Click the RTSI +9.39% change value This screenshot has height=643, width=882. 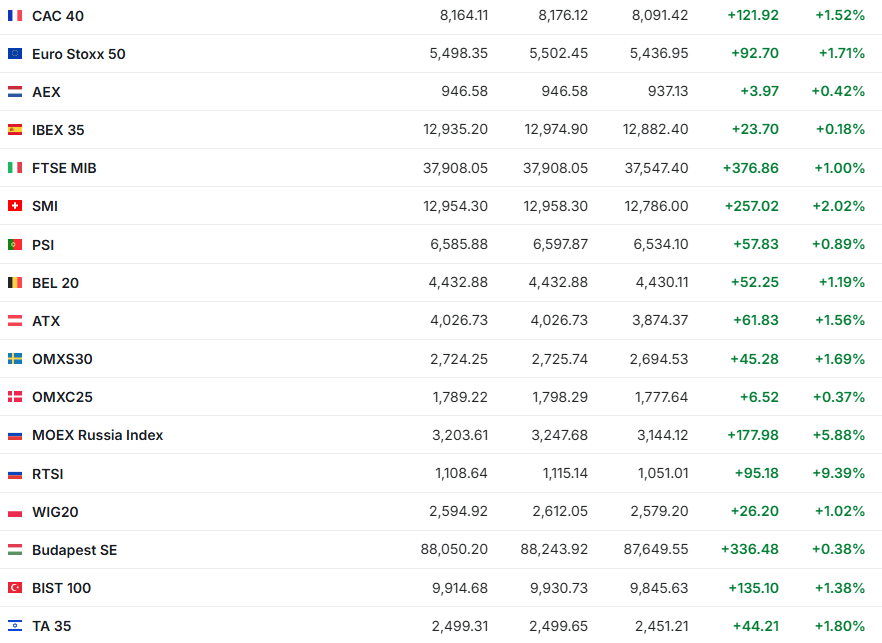[840, 474]
